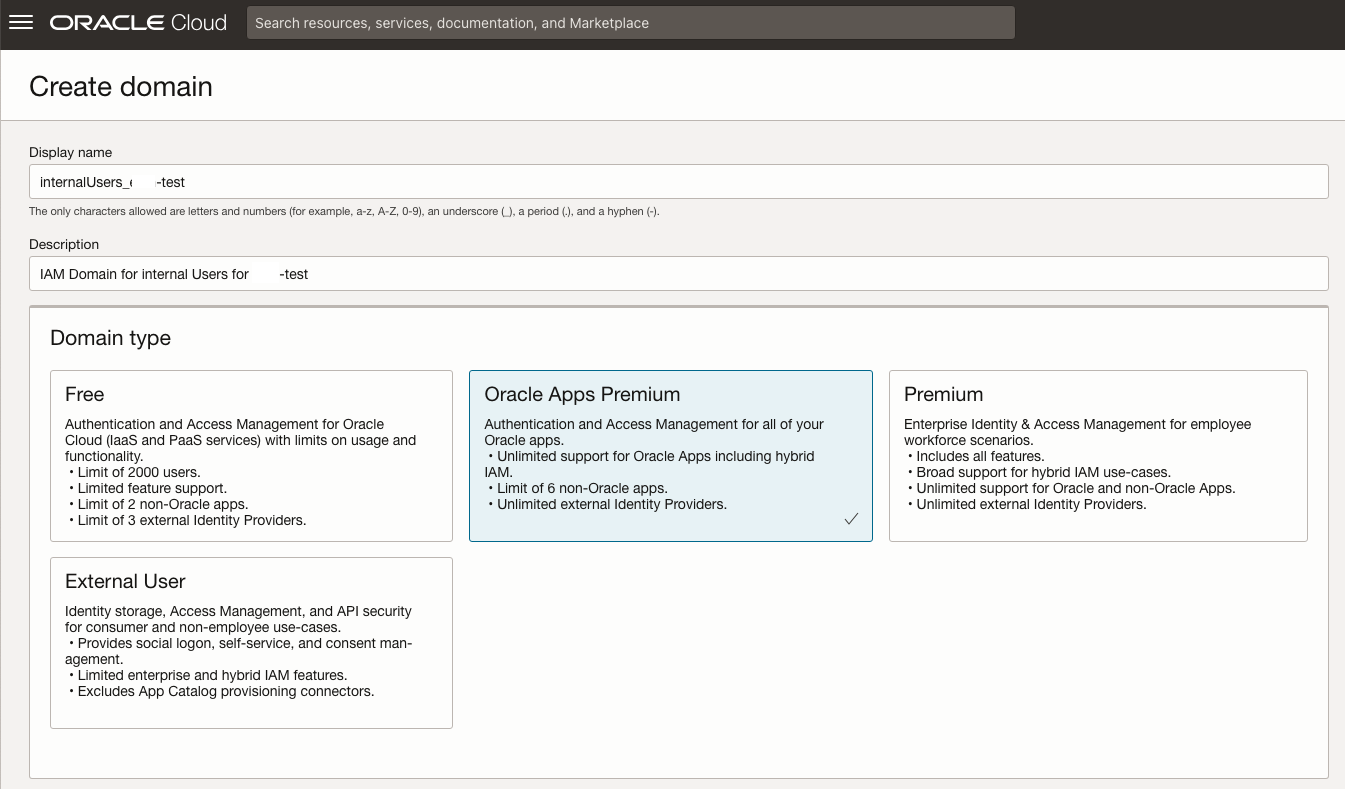
Task: Select the Oracle Apps Premium domain type
Action: tap(670, 455)
